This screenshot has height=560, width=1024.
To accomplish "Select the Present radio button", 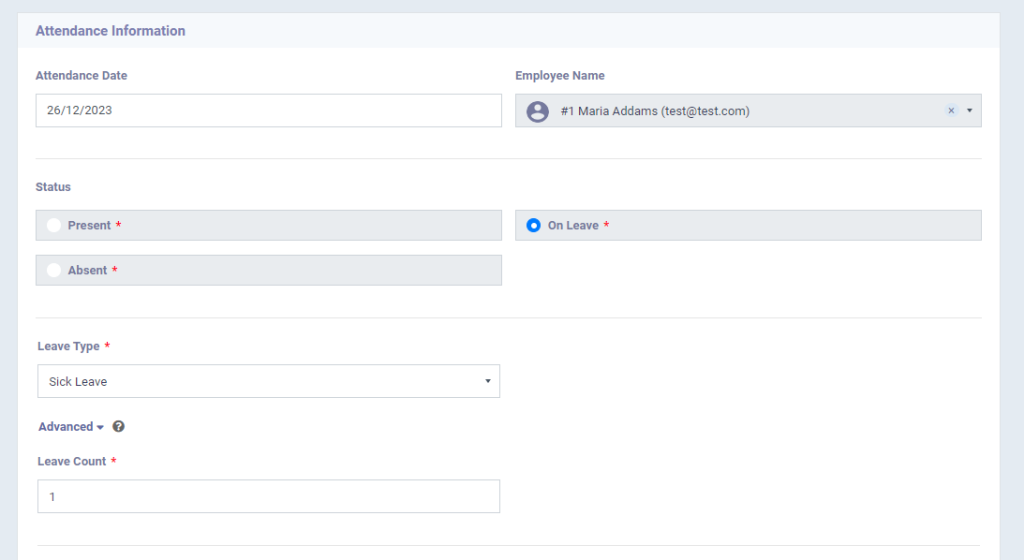I will (53, 226).
